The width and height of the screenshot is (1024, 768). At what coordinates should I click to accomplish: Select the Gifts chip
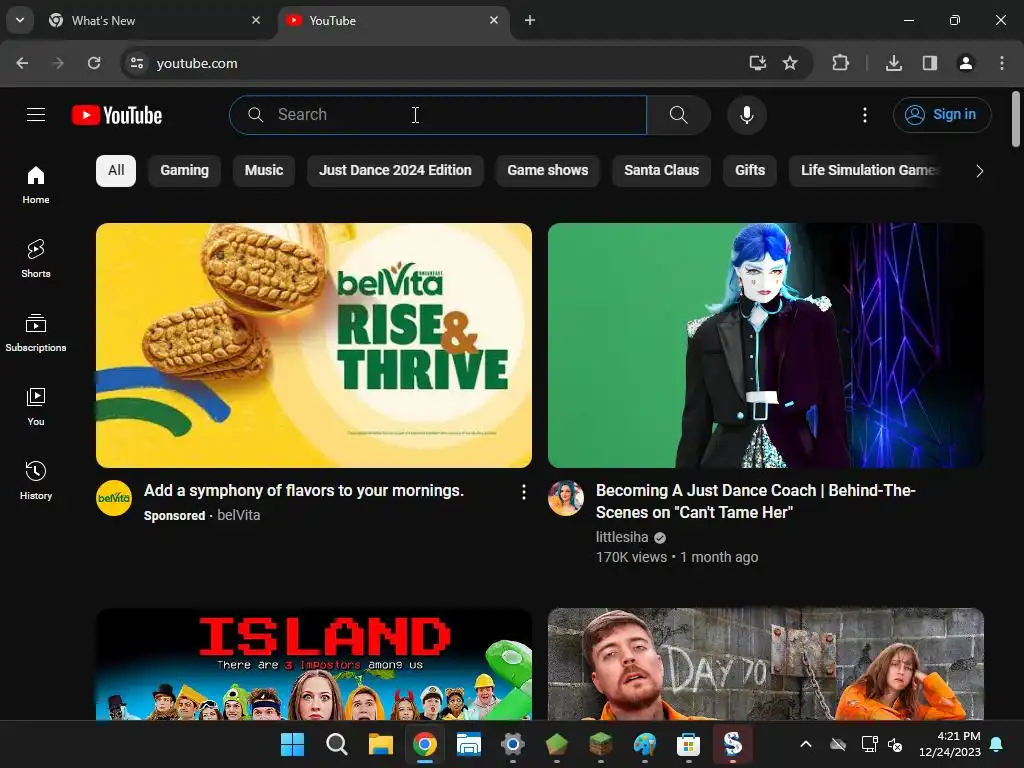click(x=750, y=170)
